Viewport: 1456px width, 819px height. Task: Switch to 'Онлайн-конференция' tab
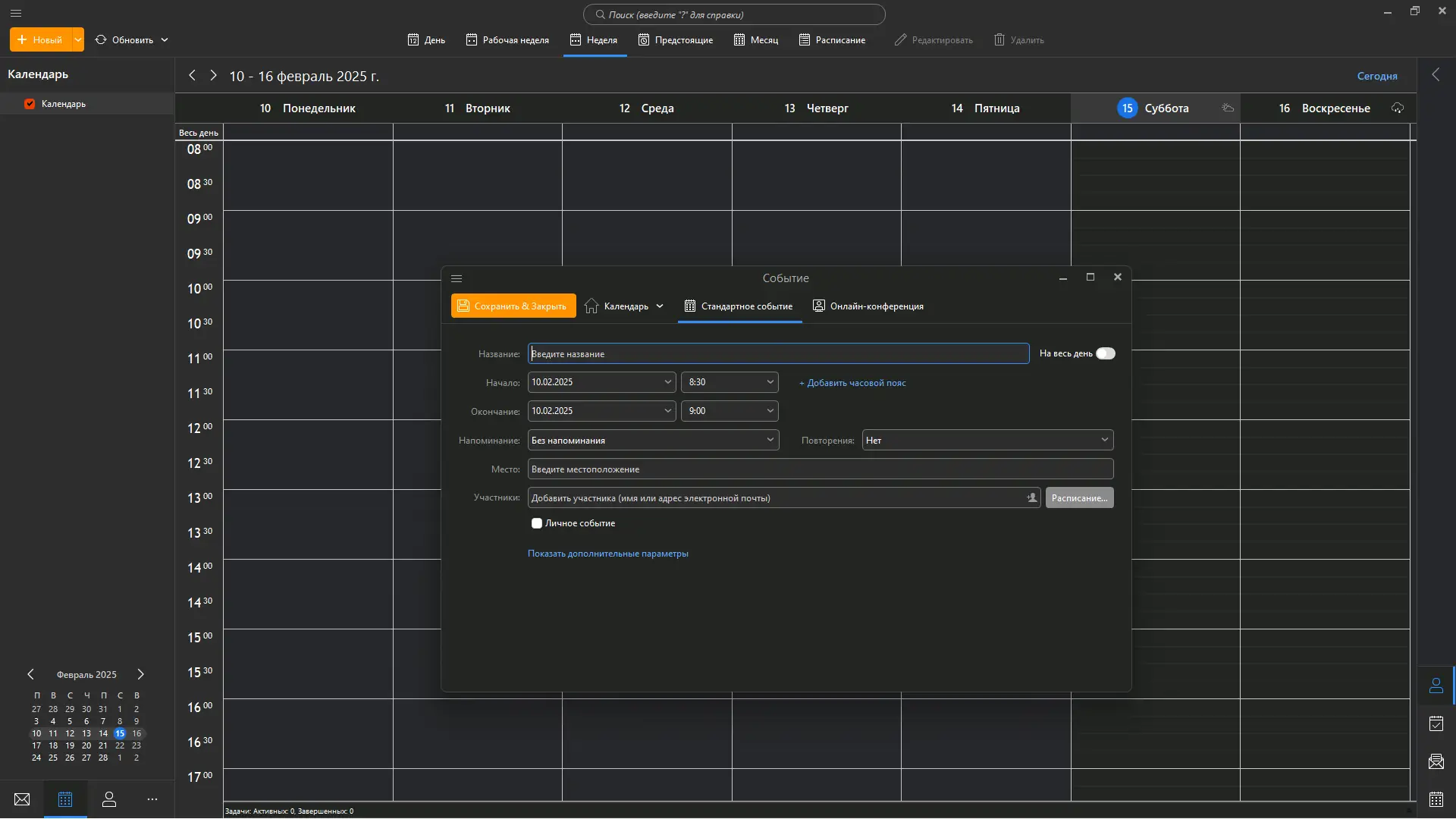click(868, 306)
